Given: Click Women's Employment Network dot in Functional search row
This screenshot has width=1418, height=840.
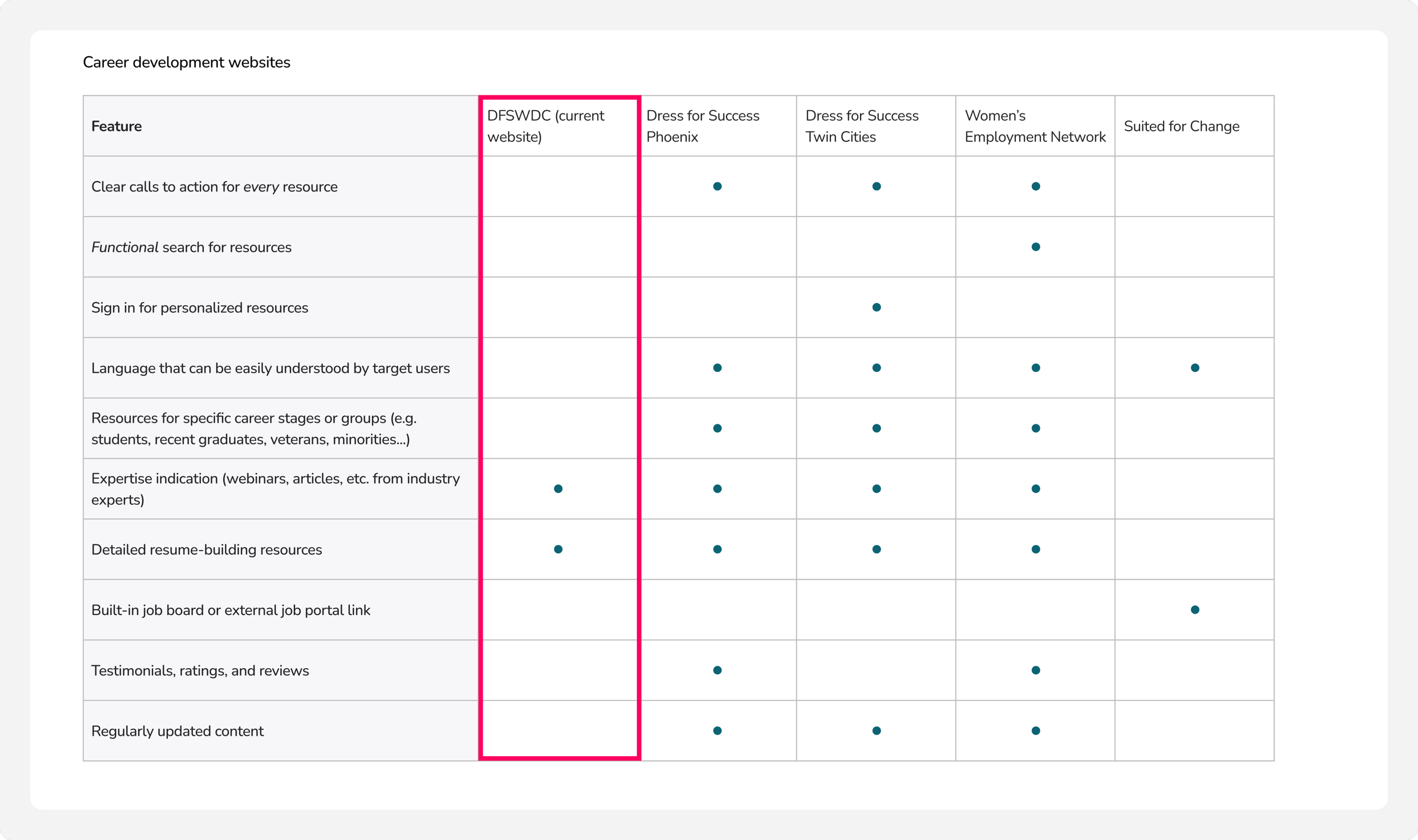Looking at the screenshot, I should [x=1036, y=247].
